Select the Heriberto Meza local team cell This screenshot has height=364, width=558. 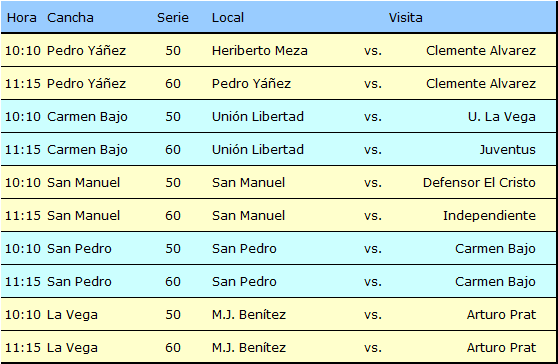coord(259,51)
